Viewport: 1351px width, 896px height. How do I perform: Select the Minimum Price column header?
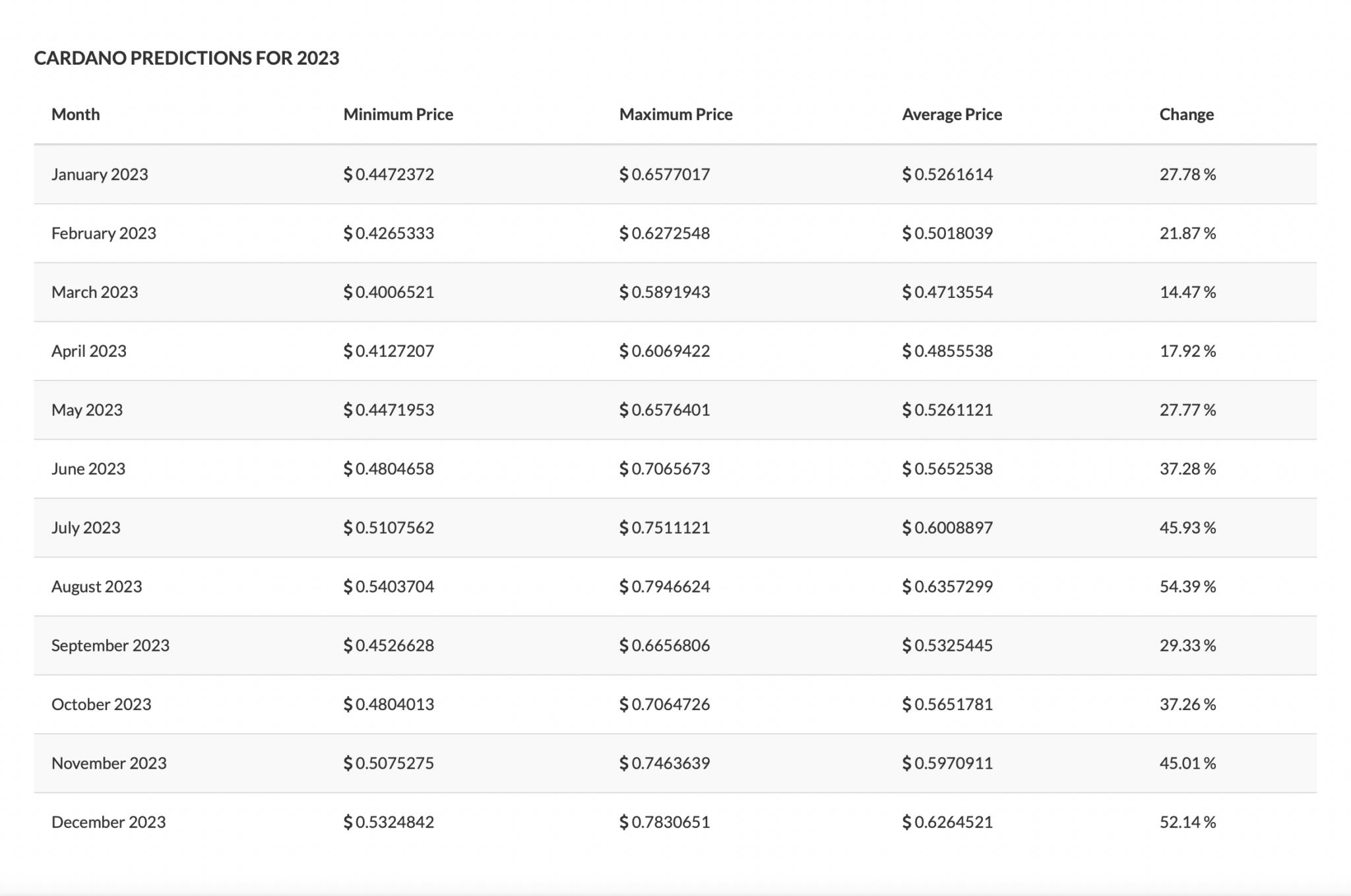click(398, 114)
